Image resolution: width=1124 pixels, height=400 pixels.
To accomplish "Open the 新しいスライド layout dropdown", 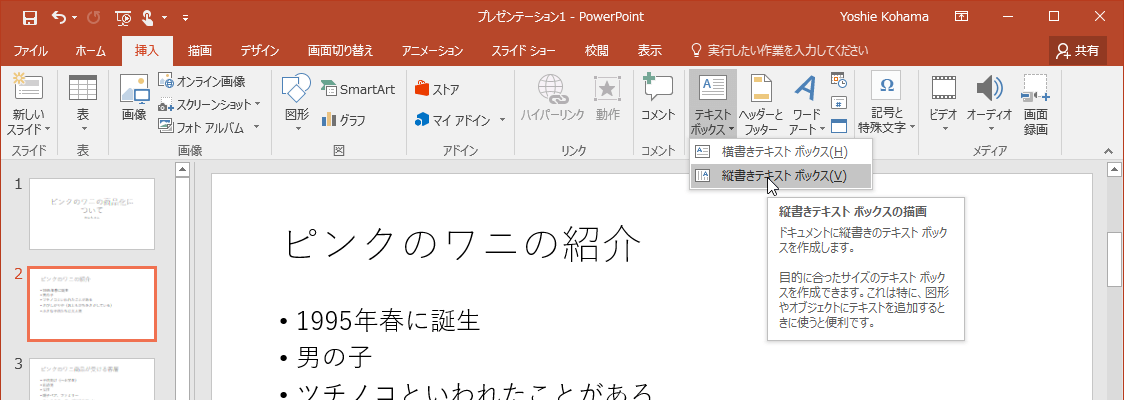I will (29, 122).
